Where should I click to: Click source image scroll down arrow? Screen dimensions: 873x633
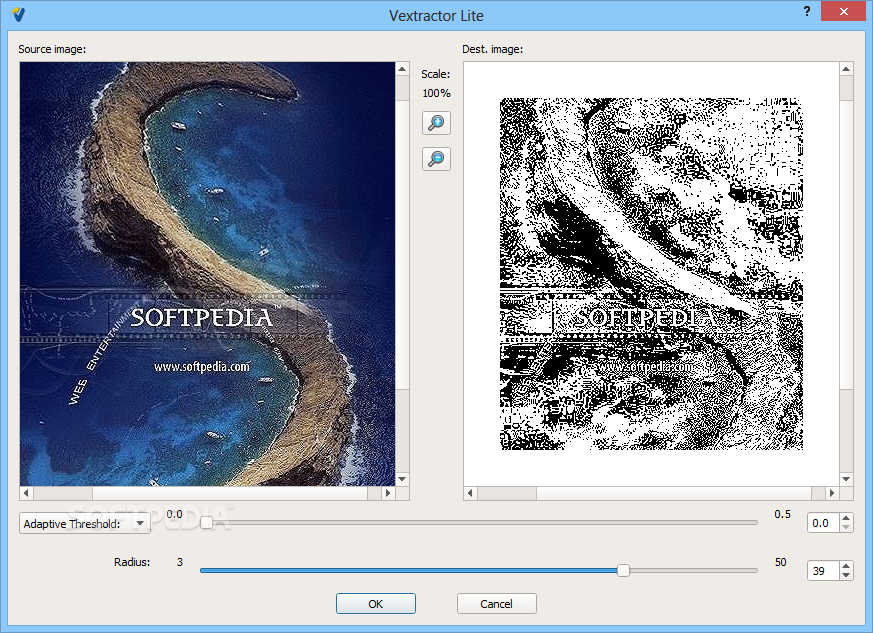(x=402, y=479)
